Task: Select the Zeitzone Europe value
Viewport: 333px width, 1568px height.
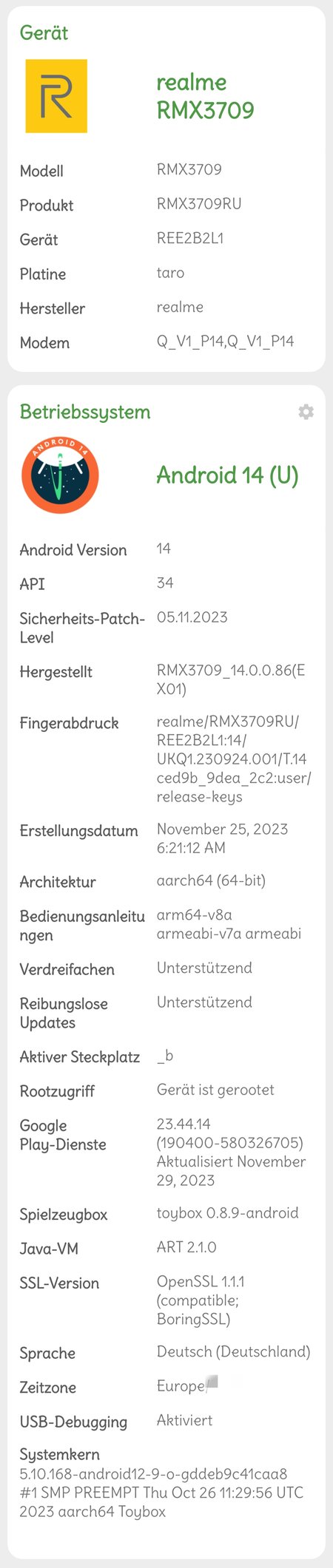Action: tap(186, 1385)
